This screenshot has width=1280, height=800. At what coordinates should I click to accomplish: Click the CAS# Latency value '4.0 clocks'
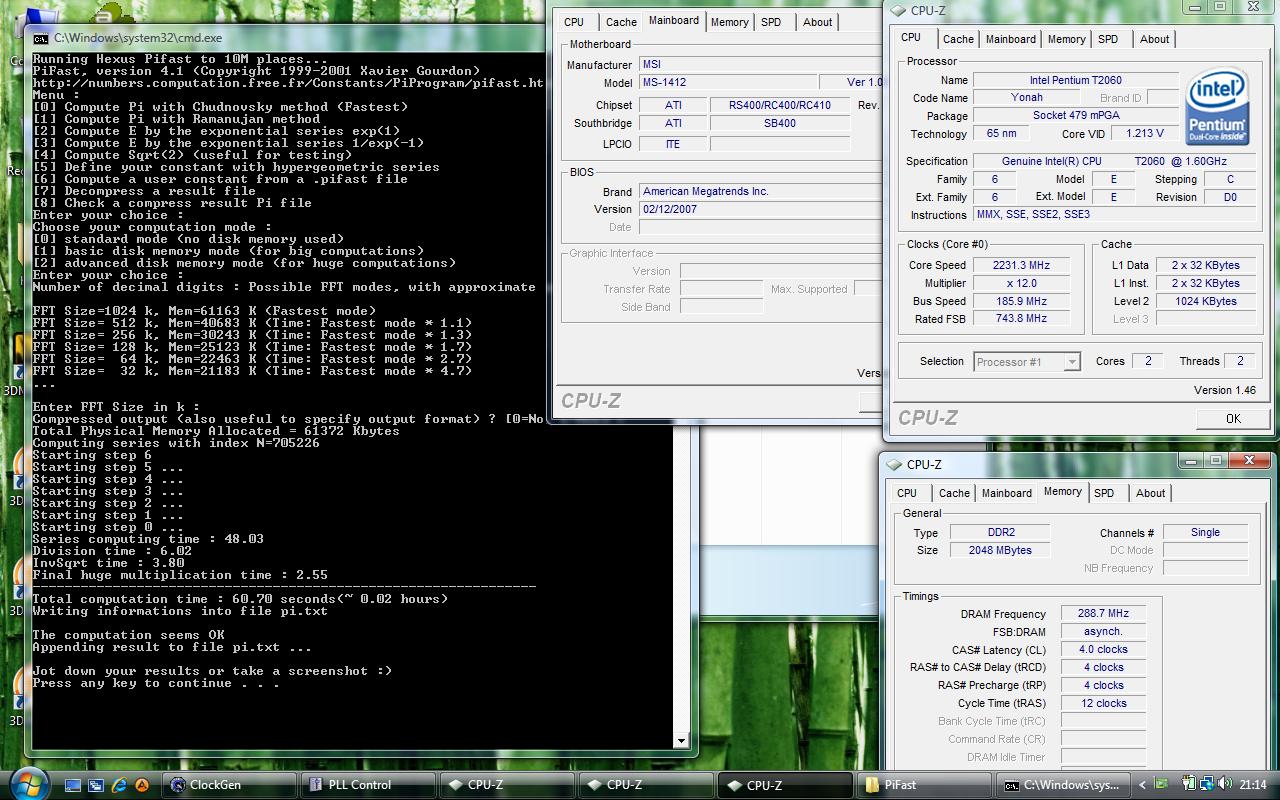1103,650
